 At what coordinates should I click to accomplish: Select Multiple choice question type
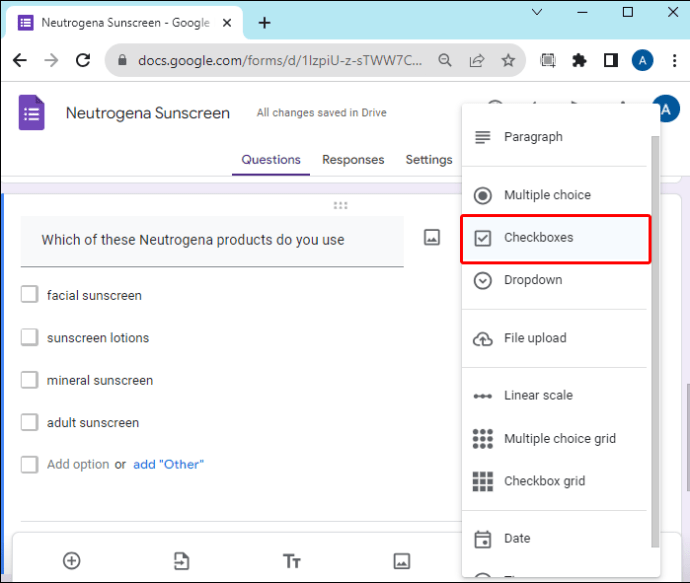pos(554,195)
